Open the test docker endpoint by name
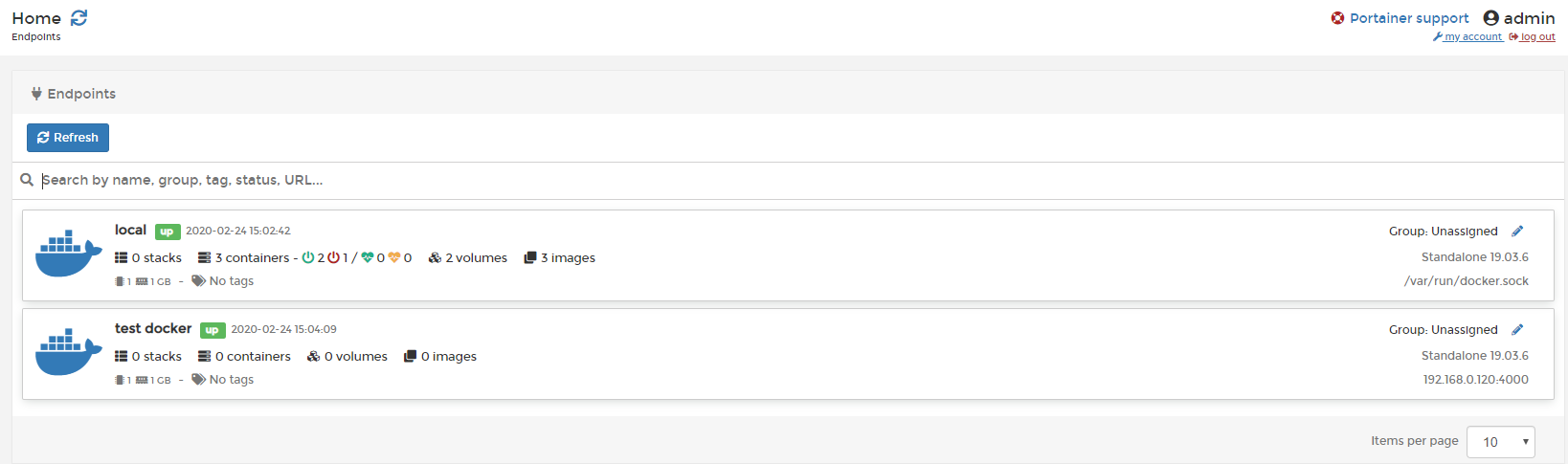This screenshot has width=1568, height=464. tap(153, 328)
